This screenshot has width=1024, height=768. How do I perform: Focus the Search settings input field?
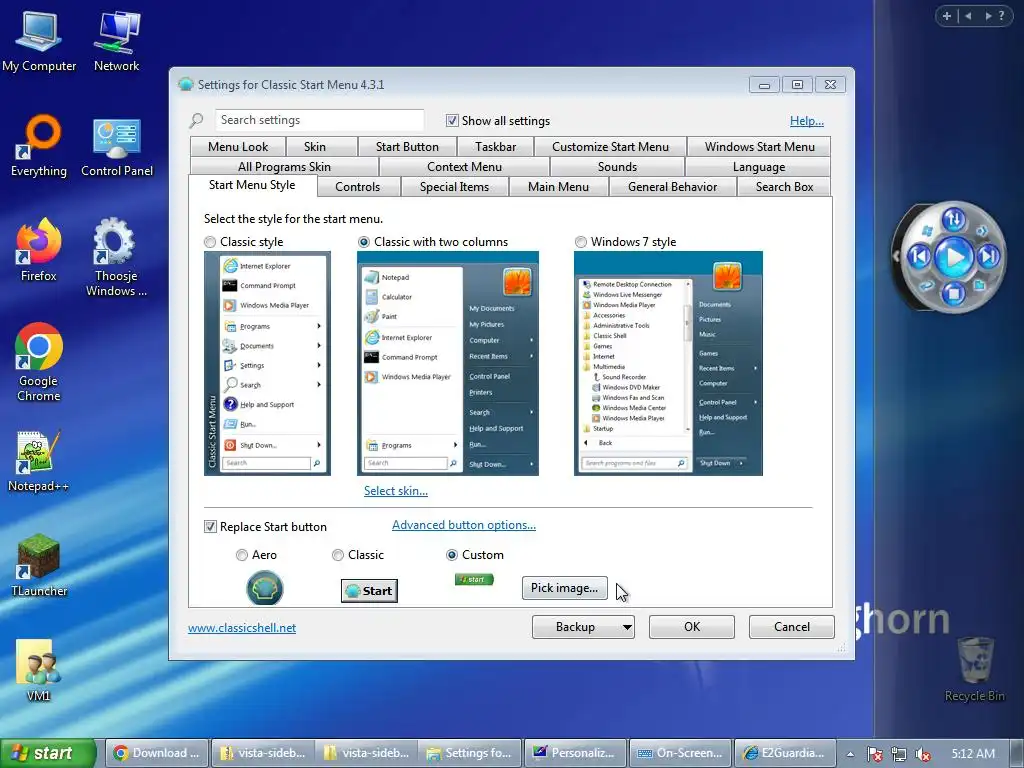[319, 120]
